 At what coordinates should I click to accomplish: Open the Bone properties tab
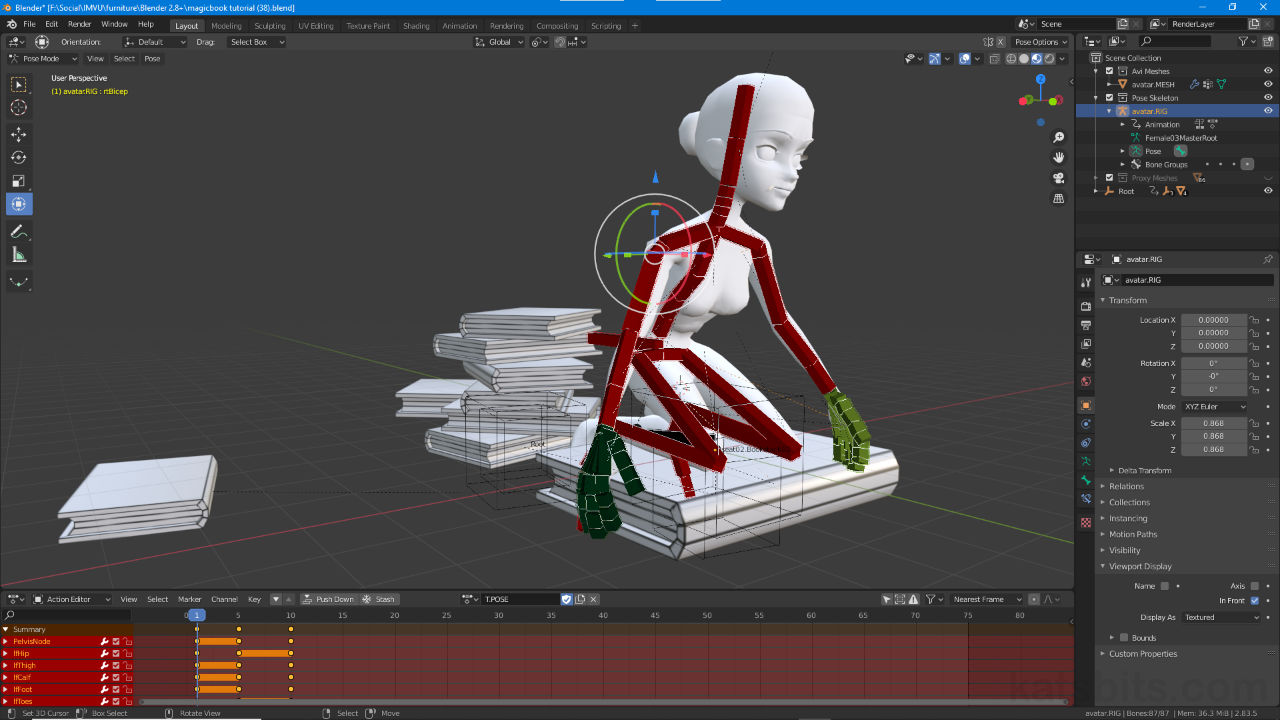click(x=1086, y=480)
